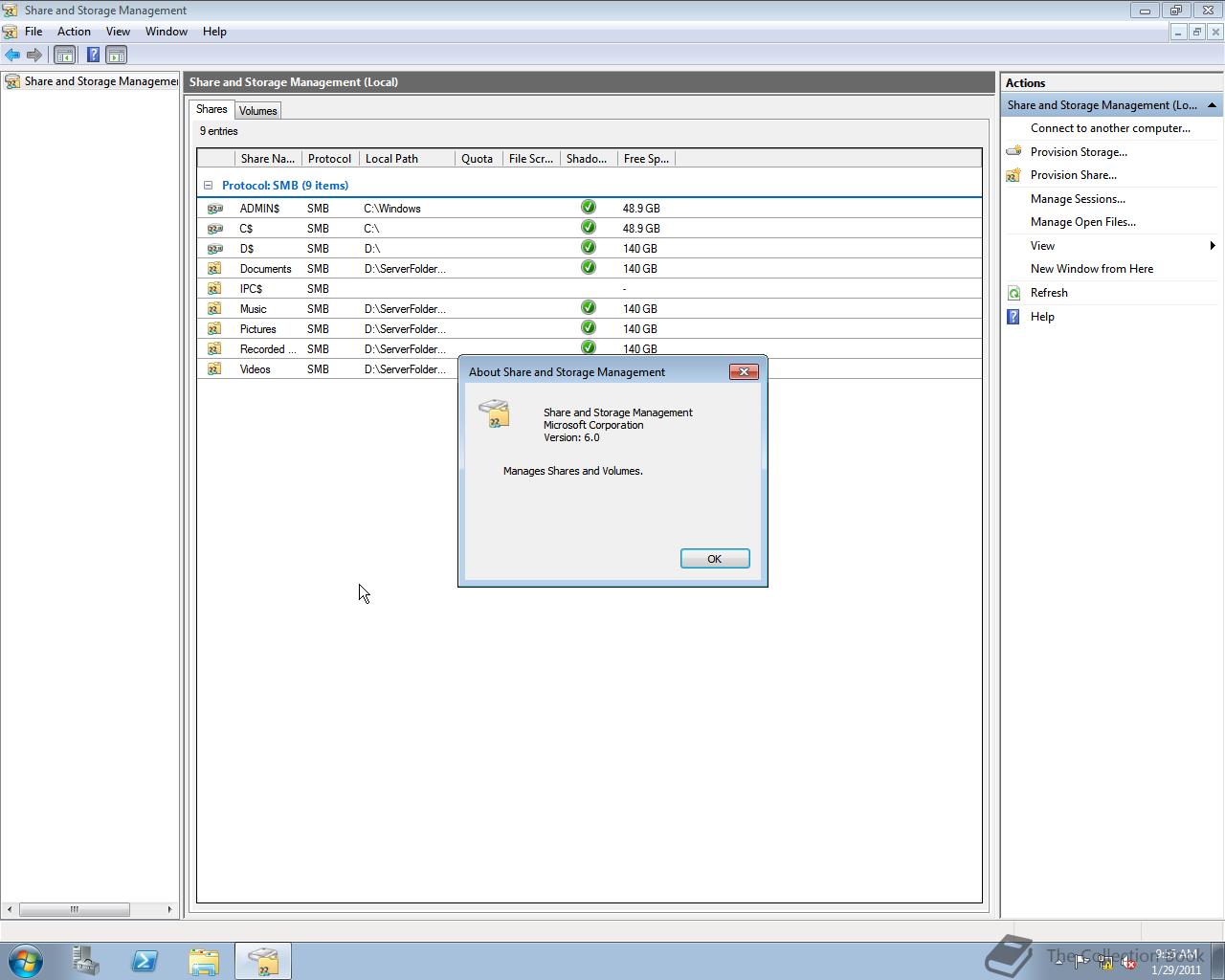Screen dimensions: 1225x980
Task: Click the C:\Windows local path cell
Action: click(x=392, y=209)
